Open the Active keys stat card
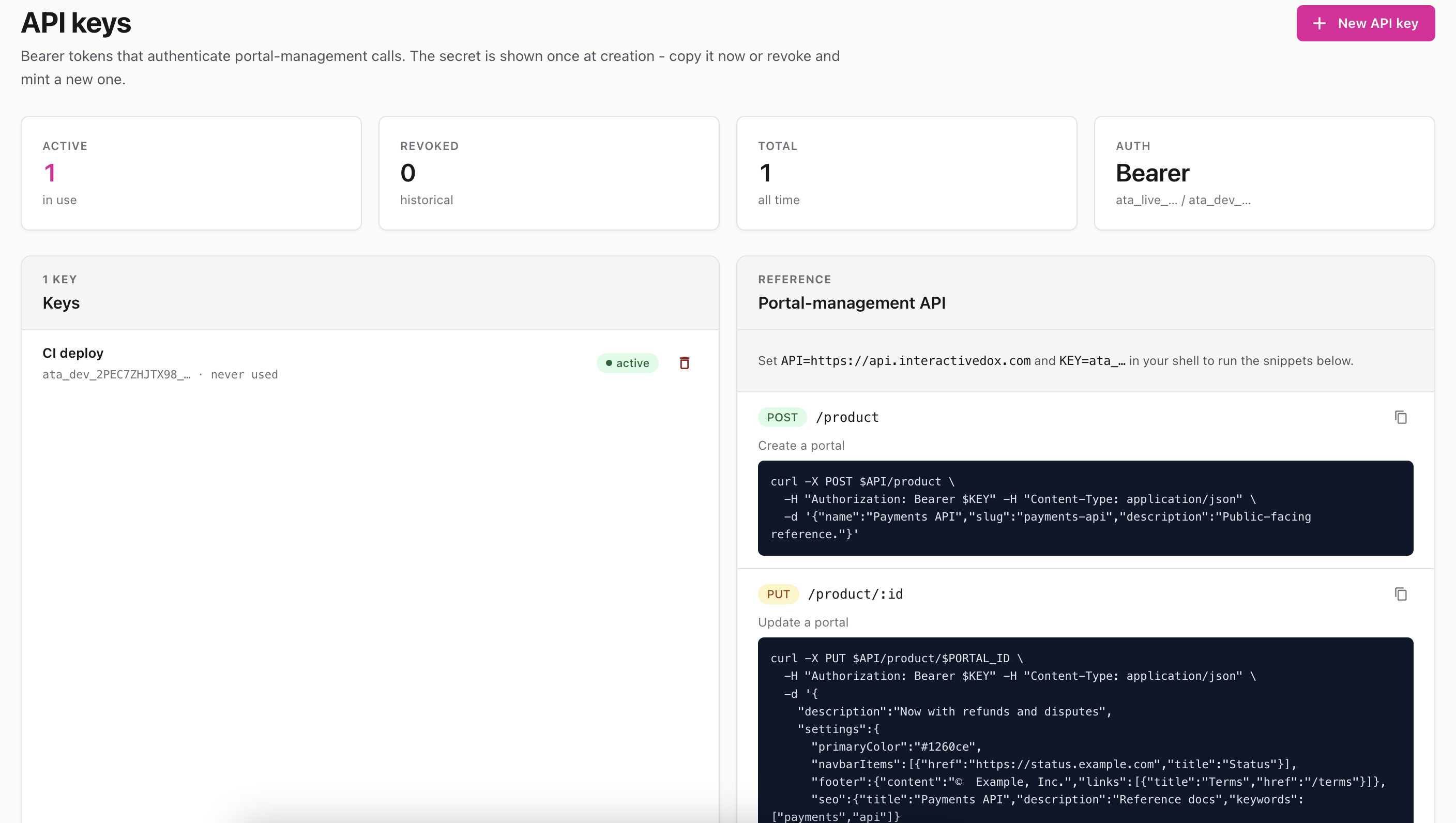 [x=191, y=173]
